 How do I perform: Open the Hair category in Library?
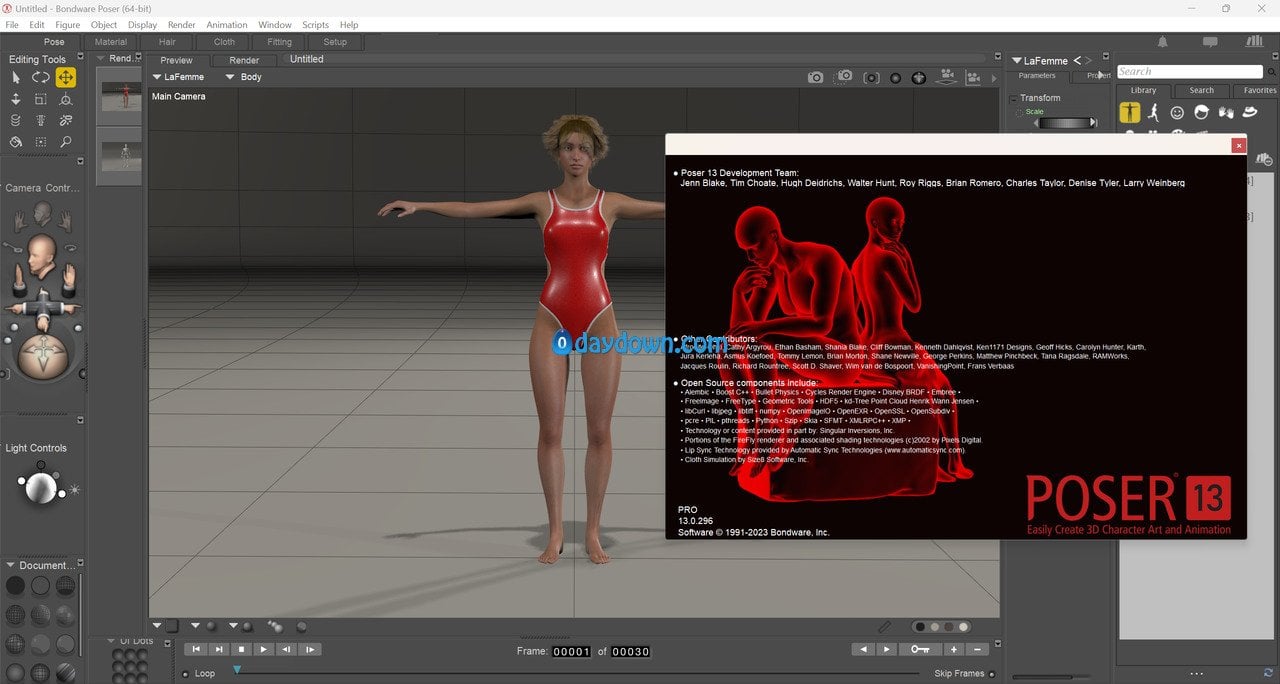[x=1202, y=113]
